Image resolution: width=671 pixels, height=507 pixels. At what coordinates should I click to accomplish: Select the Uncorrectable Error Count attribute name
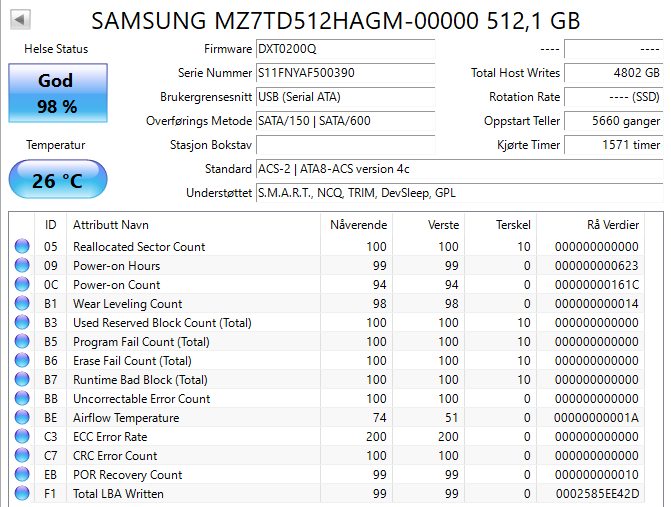point(142,399)
